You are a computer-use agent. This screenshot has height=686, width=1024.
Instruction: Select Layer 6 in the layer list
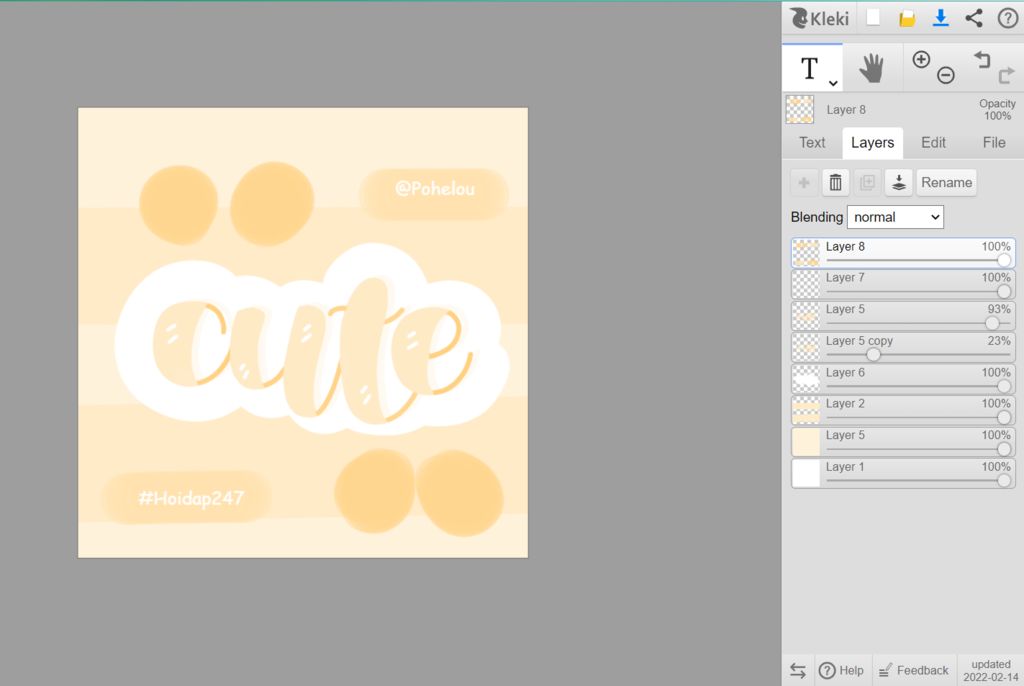point(903,379)
